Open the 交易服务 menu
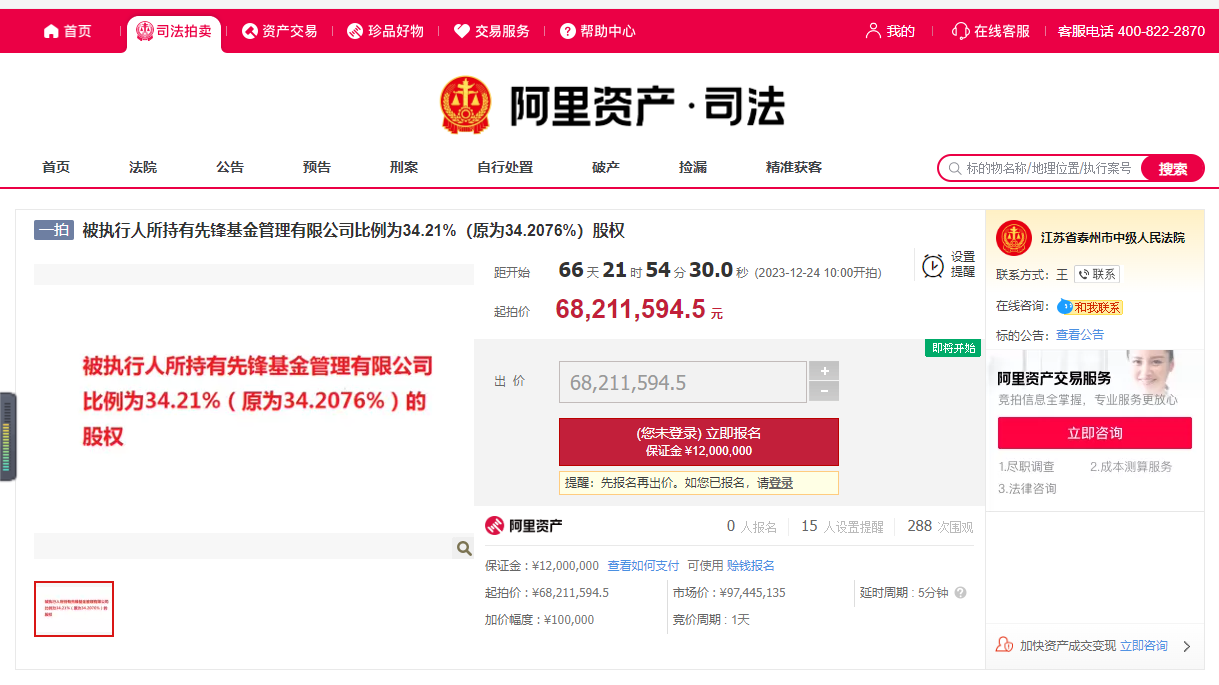Screen dimensions: 1219x685 click(491, 31)
